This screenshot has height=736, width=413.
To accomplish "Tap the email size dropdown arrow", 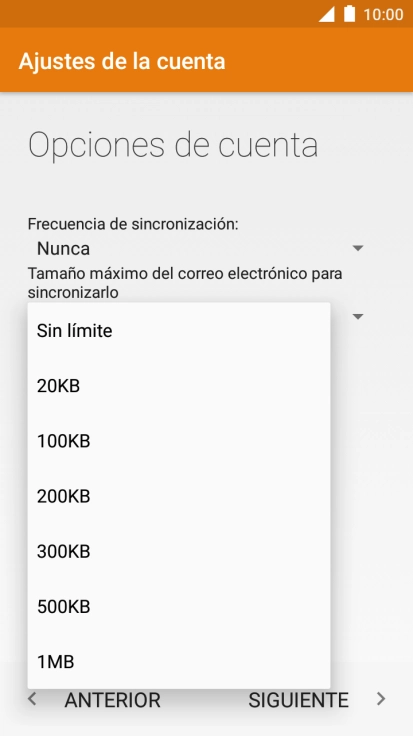I will (358, 317).
